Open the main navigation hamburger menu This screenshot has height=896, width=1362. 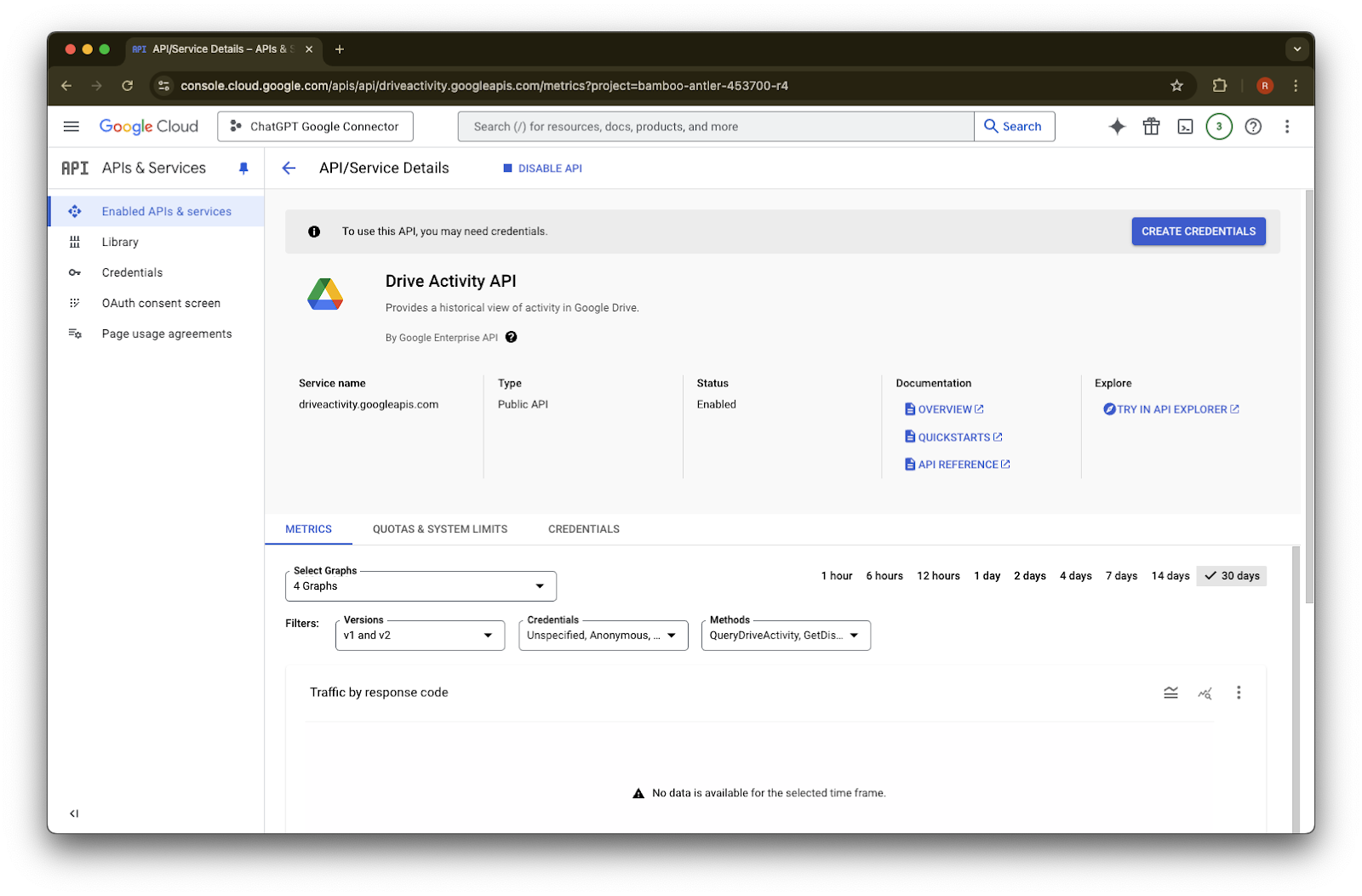pos(72,127)
